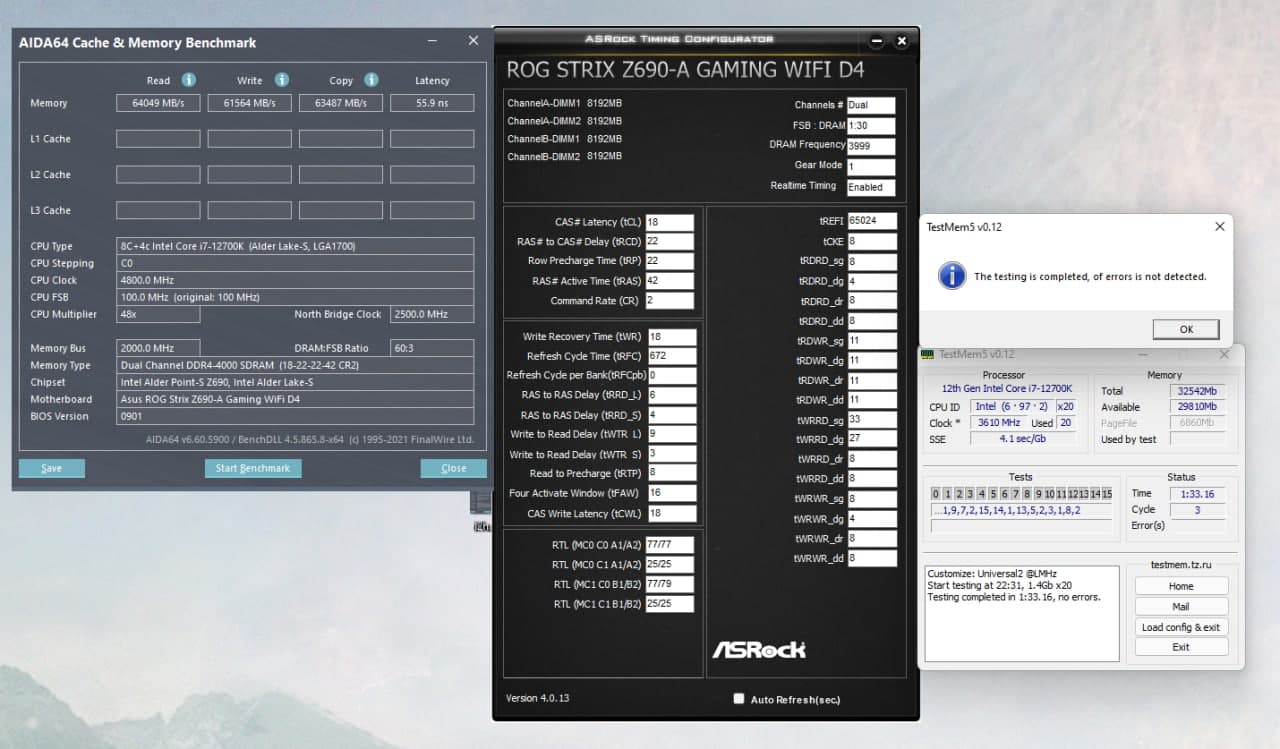
Task: Click the TestMem5 Time value 1:33.16
Action: pyautogui.click(x=1197, y=494)
